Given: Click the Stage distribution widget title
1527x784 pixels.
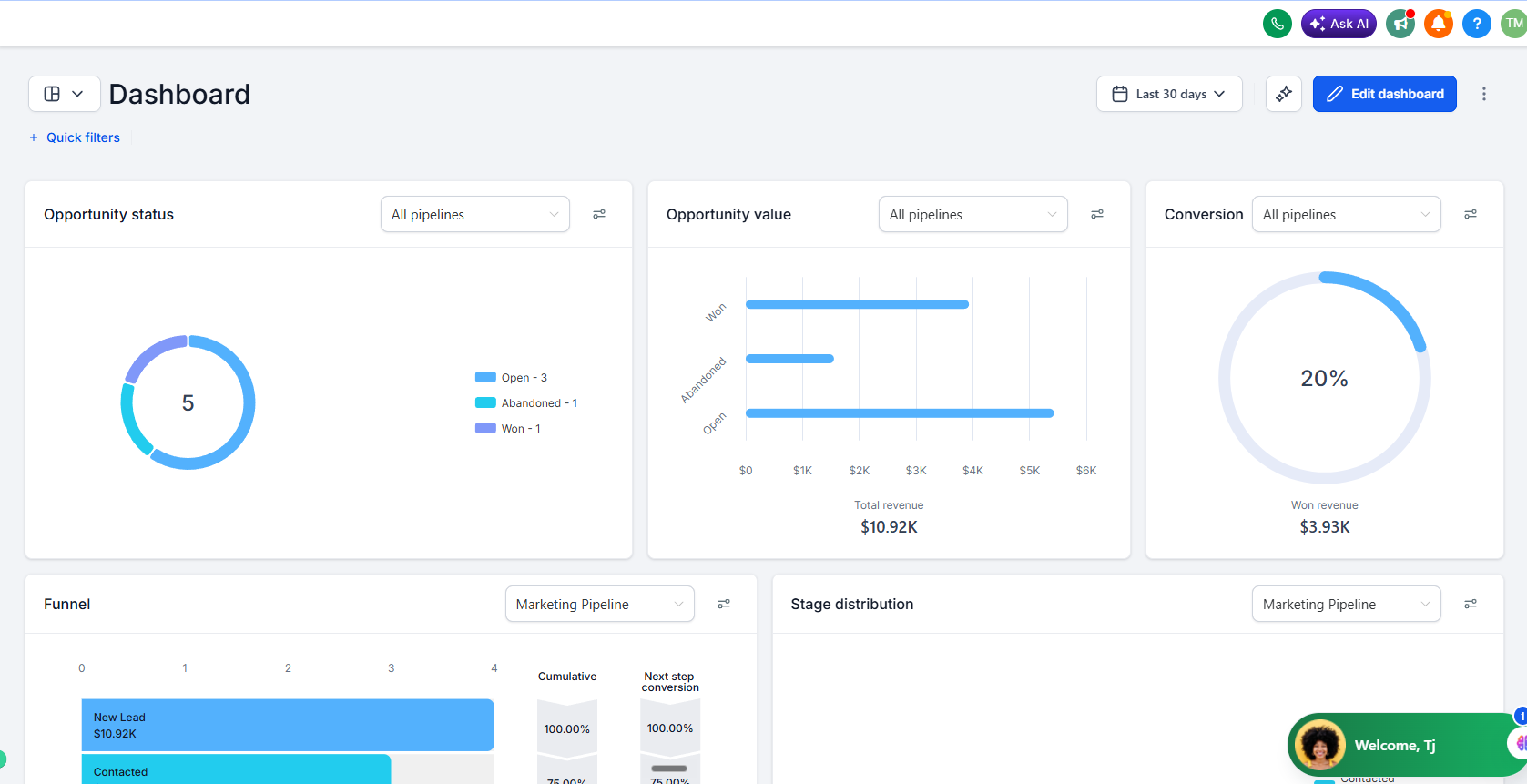Looking at the screenshot, I should click(x=852, y=604).
